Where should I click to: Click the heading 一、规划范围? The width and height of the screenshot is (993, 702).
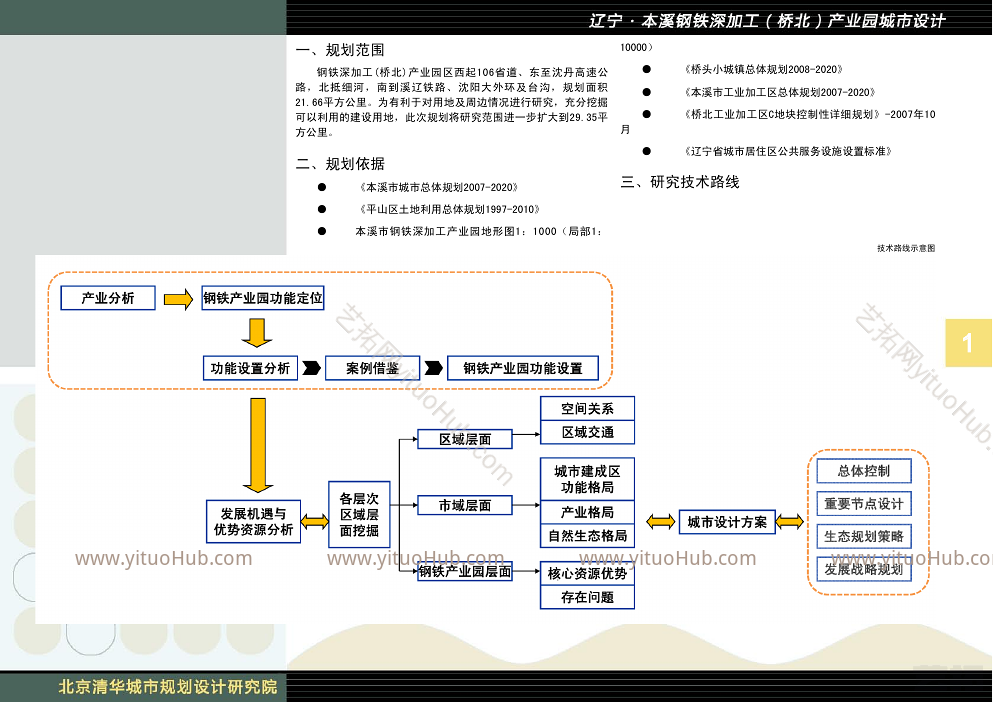coord(340,50)
